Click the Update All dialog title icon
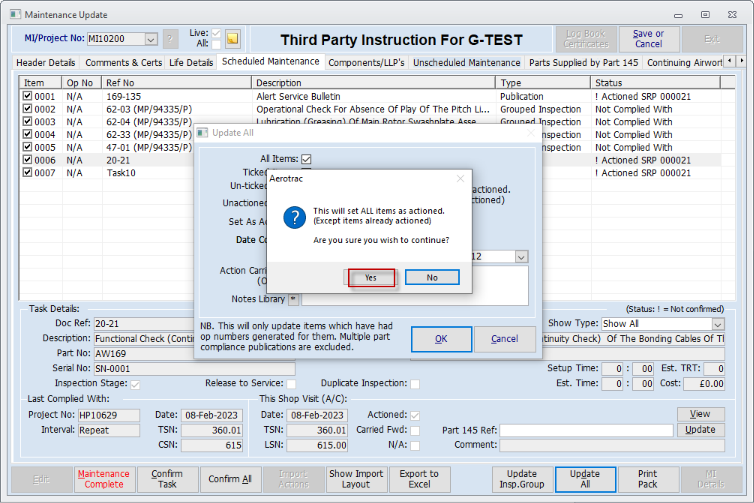This screenshot has height=503, width=754. 202,133
